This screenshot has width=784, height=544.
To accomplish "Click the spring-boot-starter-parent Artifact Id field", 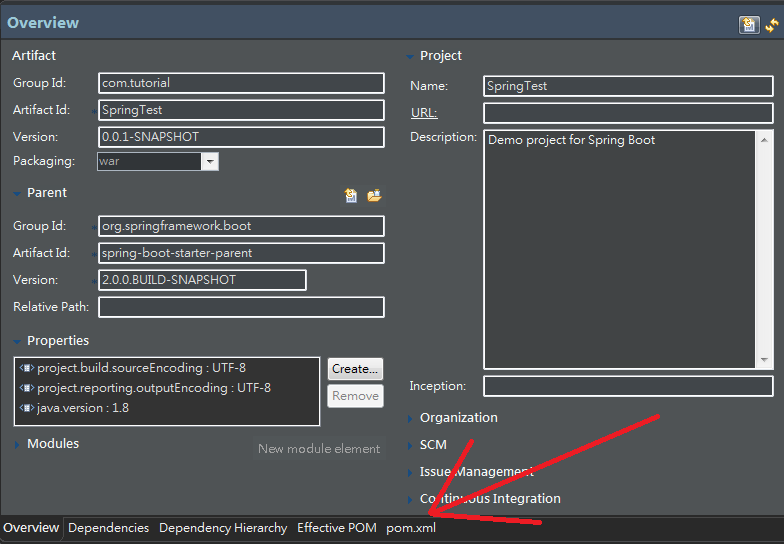I will (x=242, y=253).
